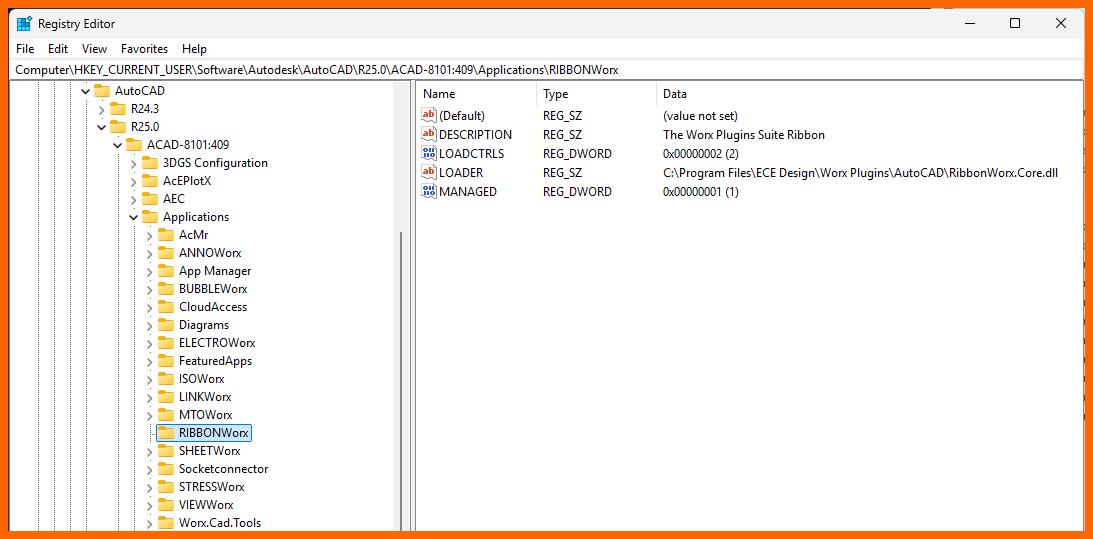Select the BUBBLEWorx folder icon

click(166, 289)
